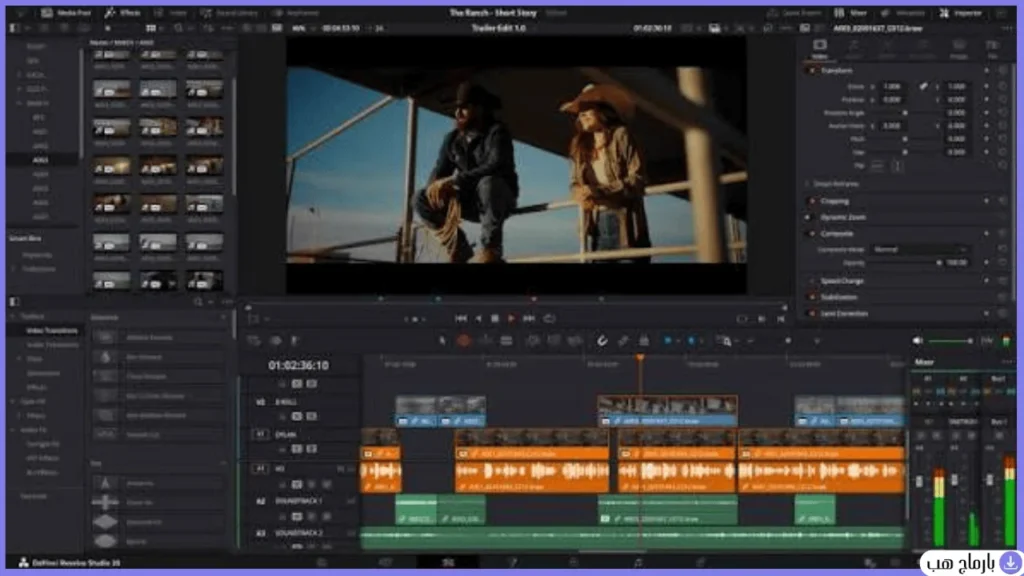
Task: Collapse the Dissolve transitions group
Action: pyautogui.click(x=223, y=317)
